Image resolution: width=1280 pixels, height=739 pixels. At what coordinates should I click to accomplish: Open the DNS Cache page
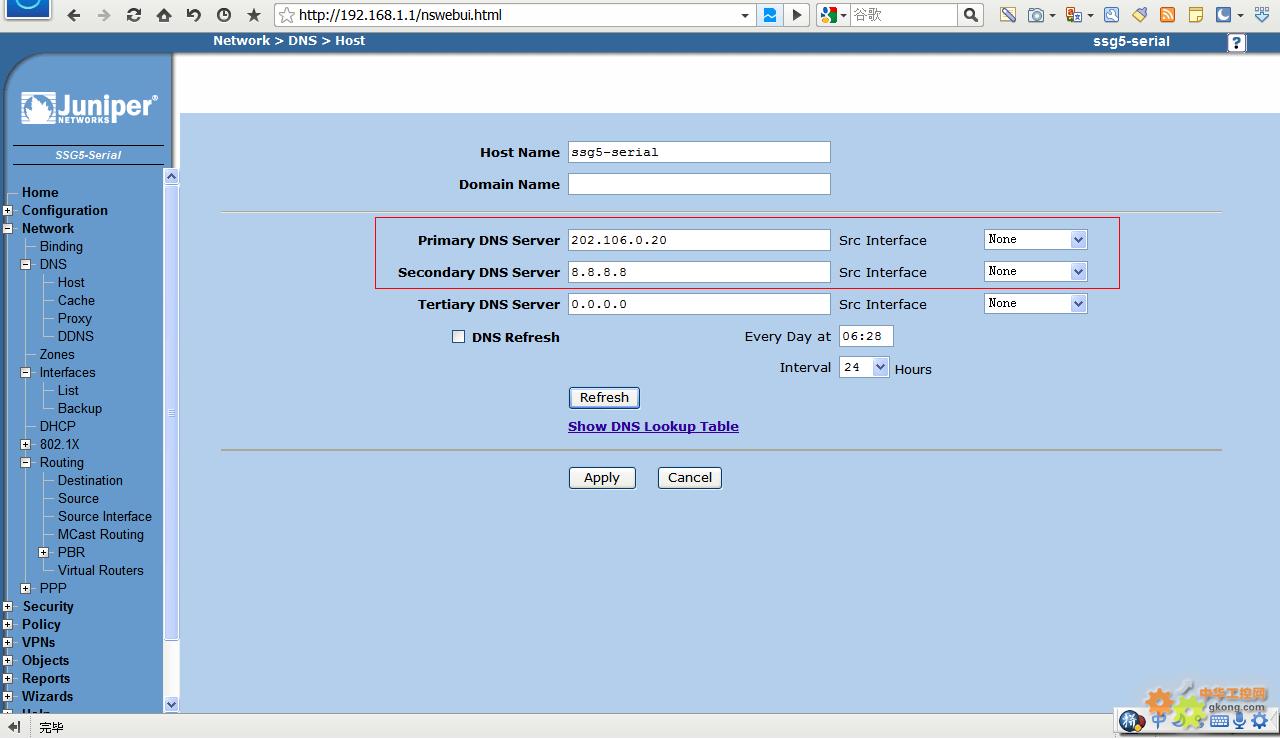[76, 301]
